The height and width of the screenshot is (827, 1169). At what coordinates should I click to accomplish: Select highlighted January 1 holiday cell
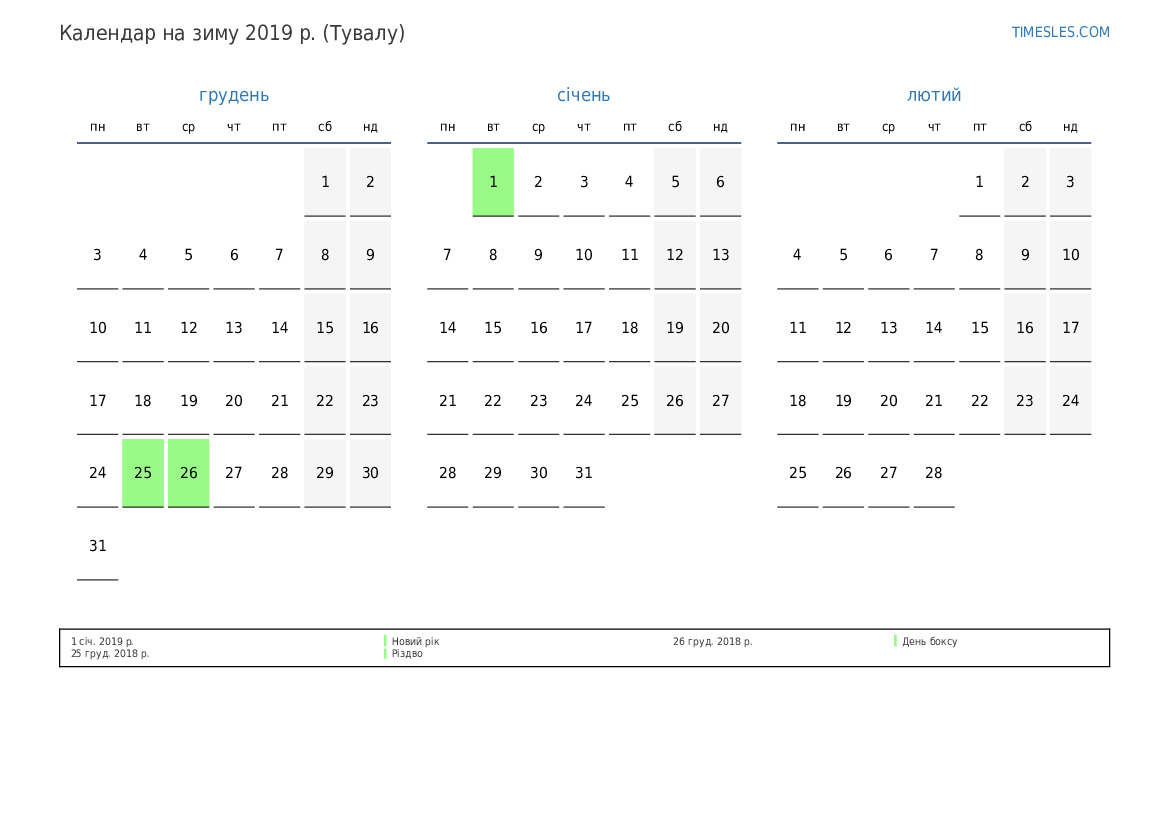pos(493,182)
